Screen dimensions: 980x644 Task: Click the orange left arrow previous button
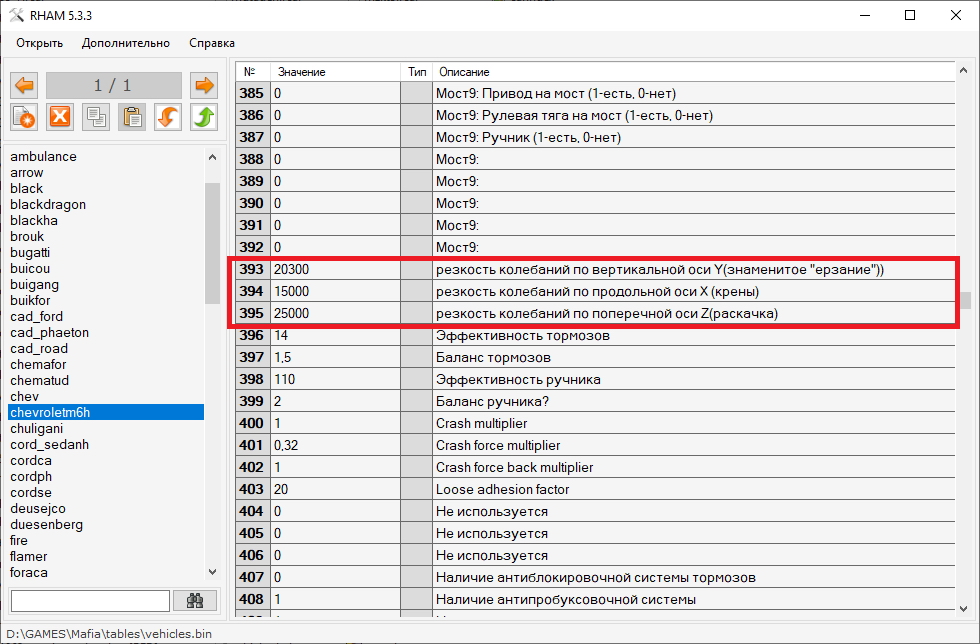point(25,86)
